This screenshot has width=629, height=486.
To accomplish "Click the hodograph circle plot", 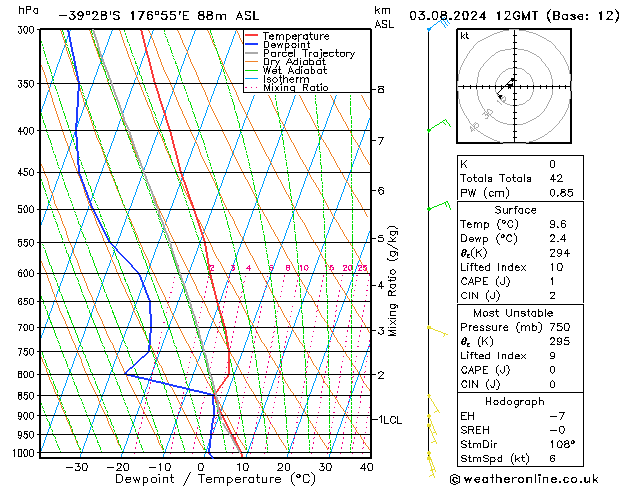I will point(512,87).
